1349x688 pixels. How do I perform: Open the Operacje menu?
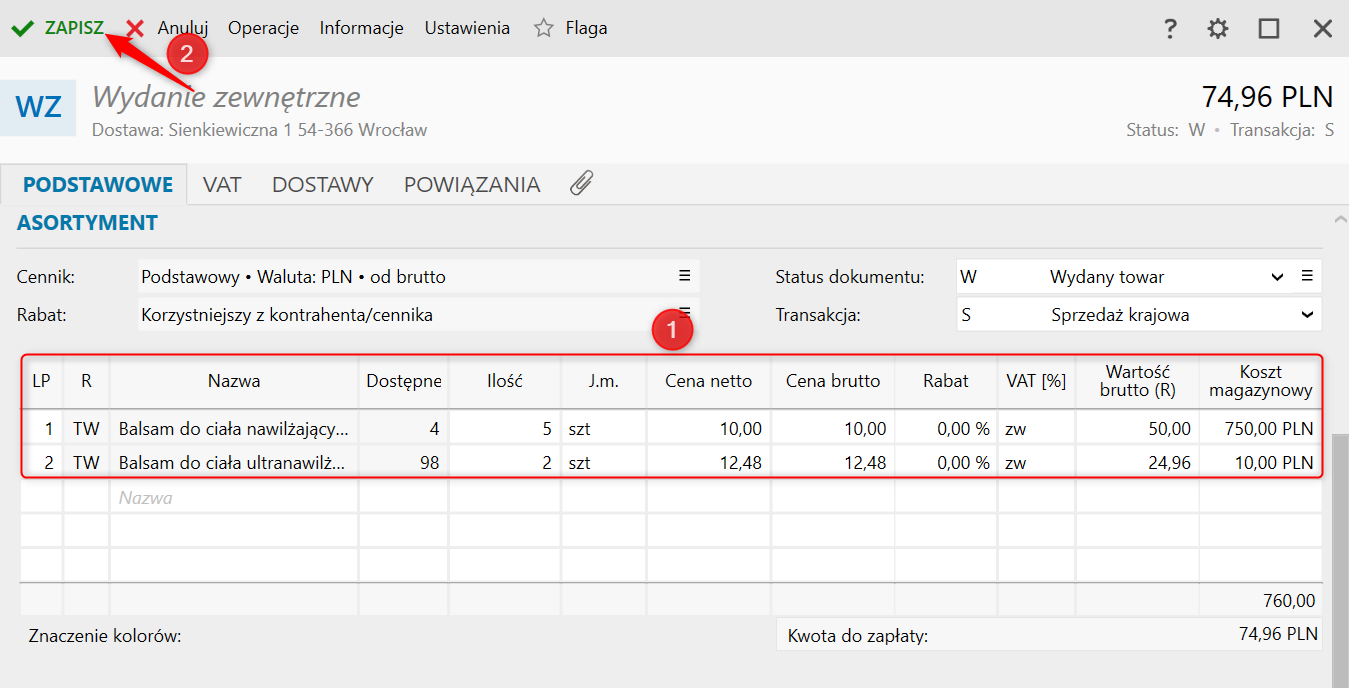point(263,28)
